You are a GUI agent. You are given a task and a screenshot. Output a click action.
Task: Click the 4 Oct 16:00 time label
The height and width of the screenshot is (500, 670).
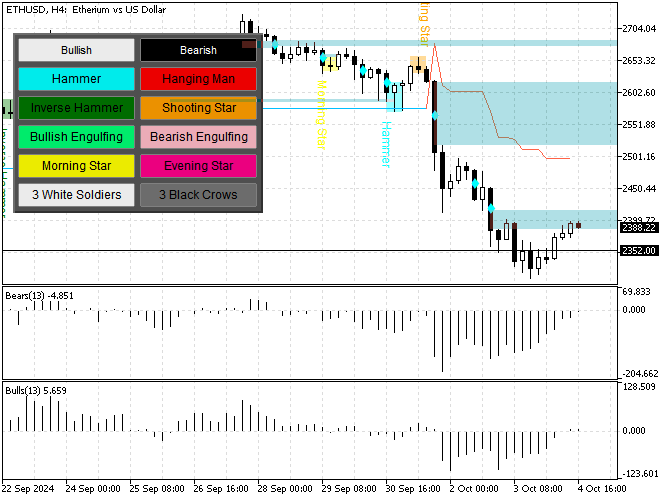(x=602, y=488)
